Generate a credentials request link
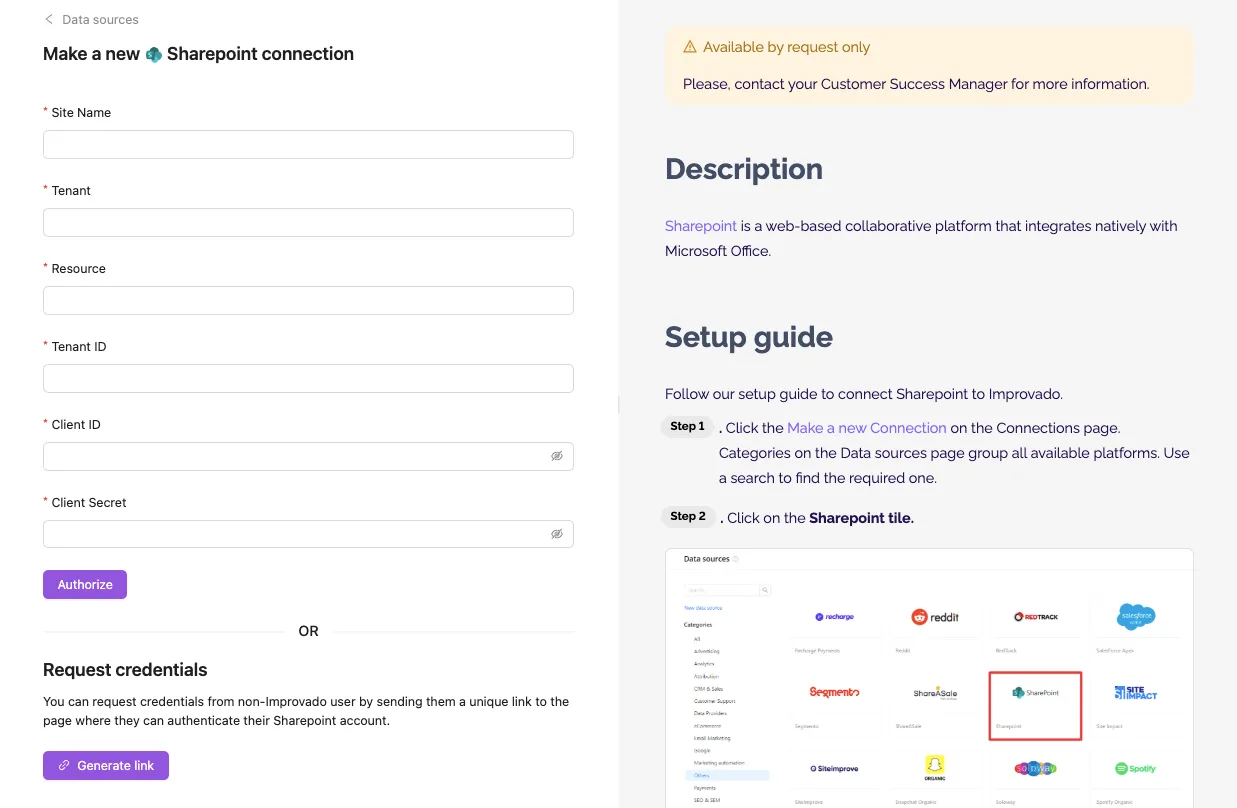Viewport: 1237px width, 808px height. pyautogui.click(x=106, y=765)
